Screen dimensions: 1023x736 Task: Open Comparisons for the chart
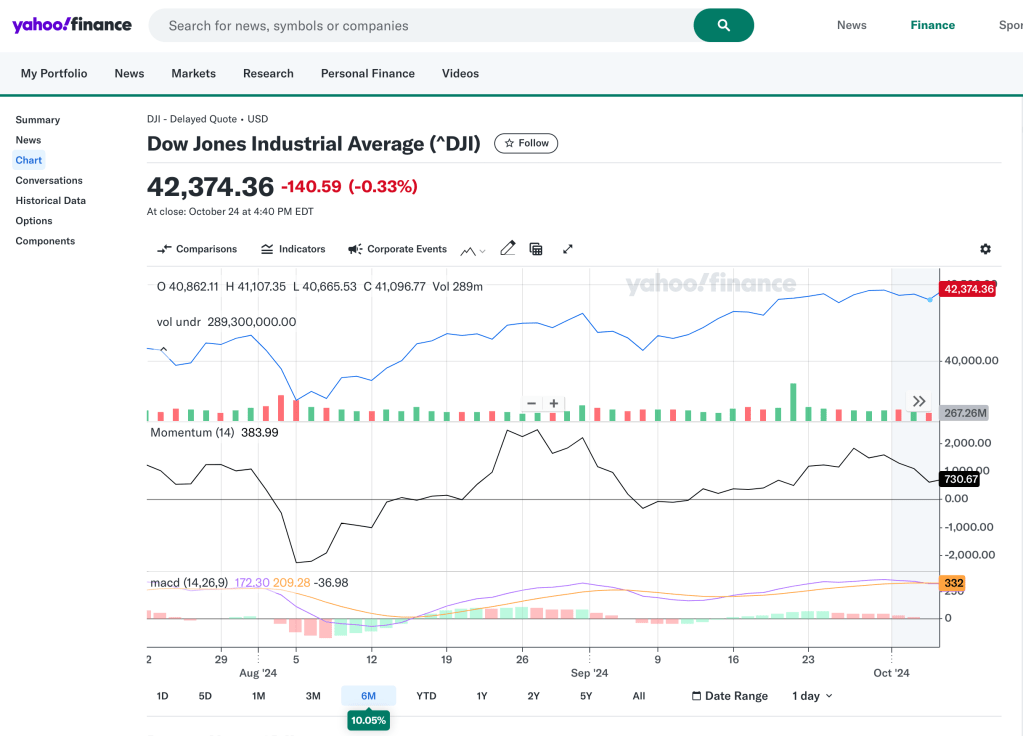[x=197, y=249]
